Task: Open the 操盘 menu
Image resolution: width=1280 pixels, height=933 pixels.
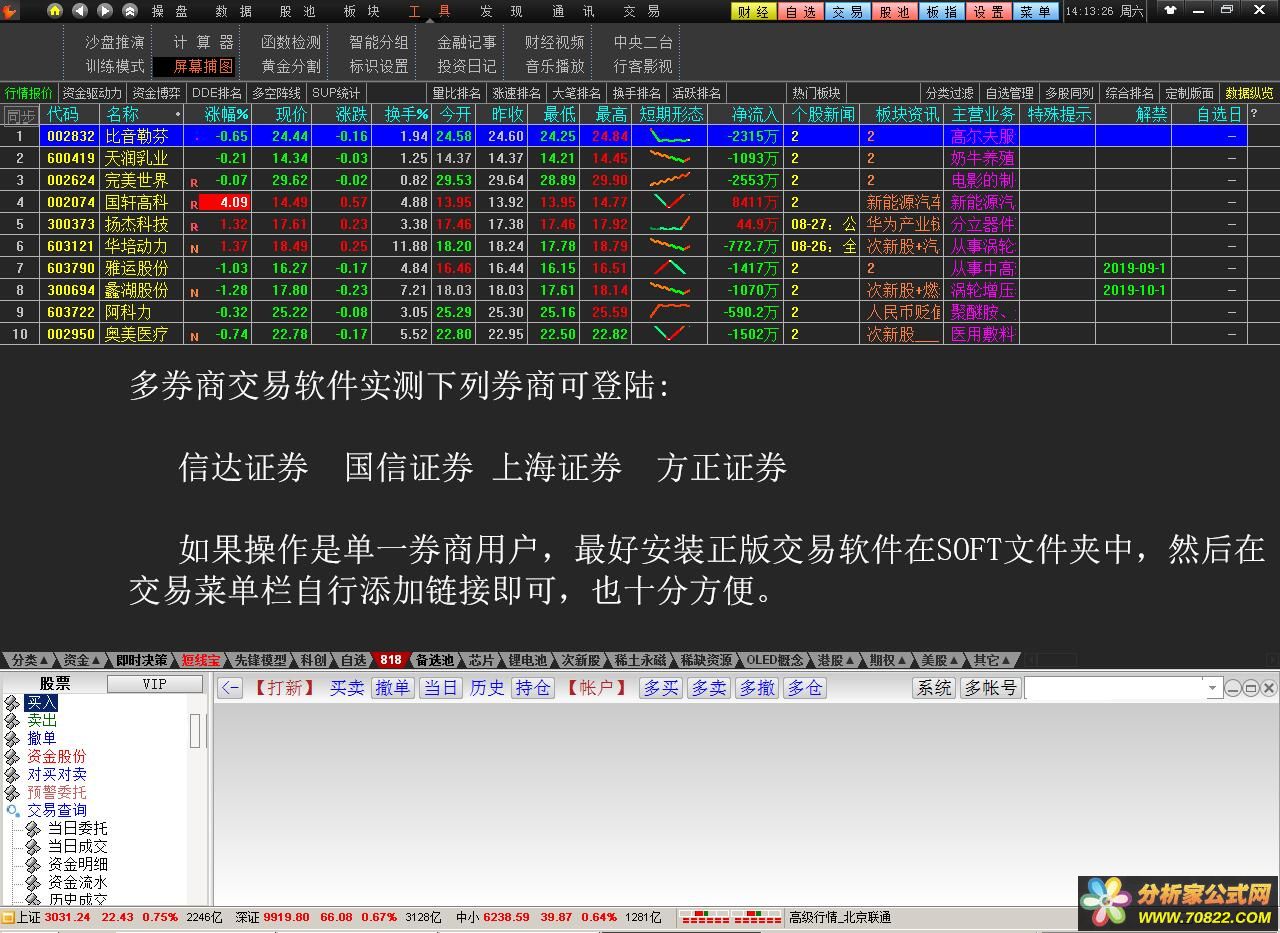Action: coord(169,11)
